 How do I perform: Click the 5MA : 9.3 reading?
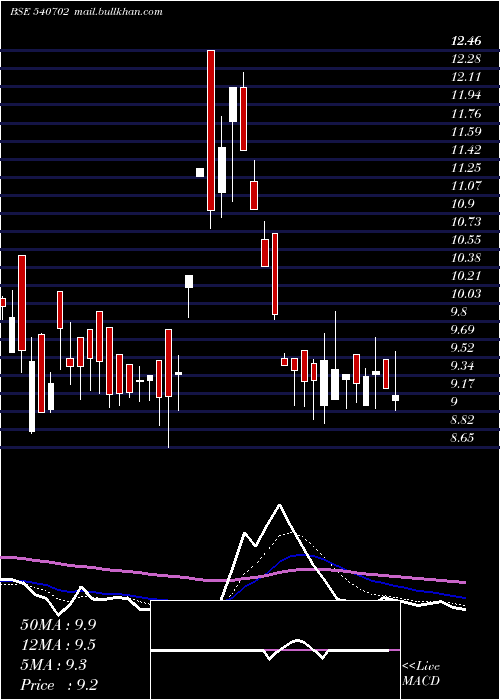pyautogui.click(x=54, y=665)
